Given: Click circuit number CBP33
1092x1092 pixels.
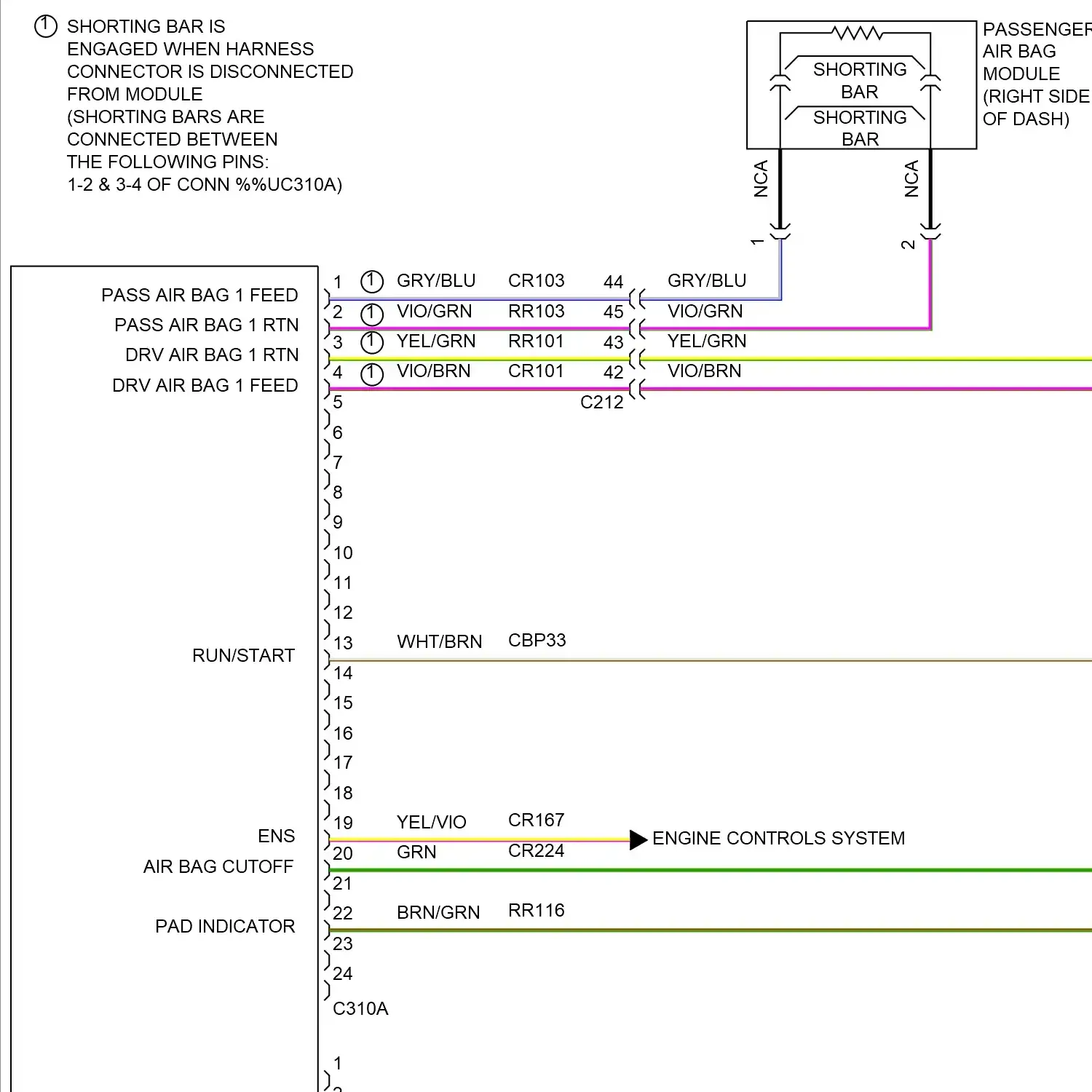Looking at the screenshot, I should tap(537, 640).
